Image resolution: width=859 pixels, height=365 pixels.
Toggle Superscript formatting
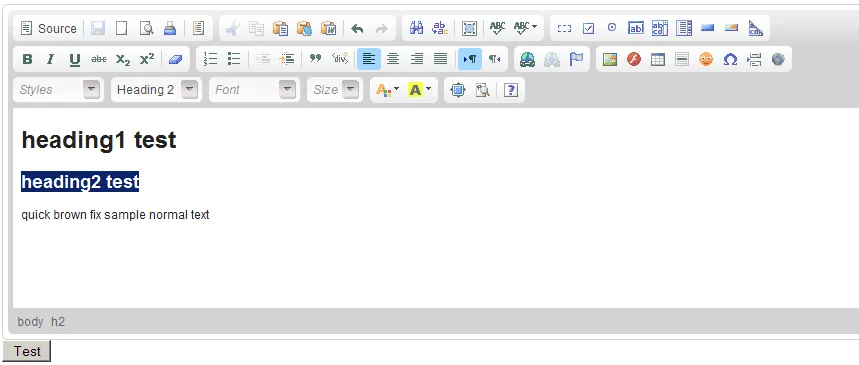[147, 59]
